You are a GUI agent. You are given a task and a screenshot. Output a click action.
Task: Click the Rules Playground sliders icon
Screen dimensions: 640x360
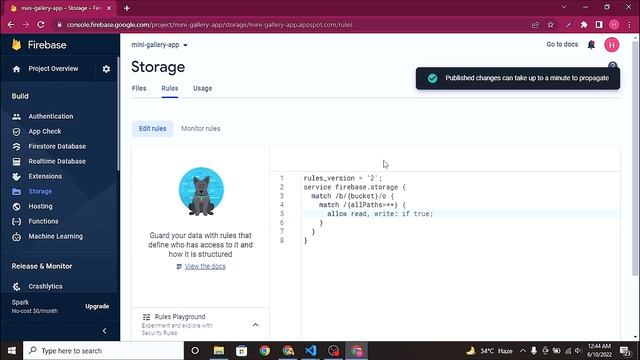click(x=146, y=317)
